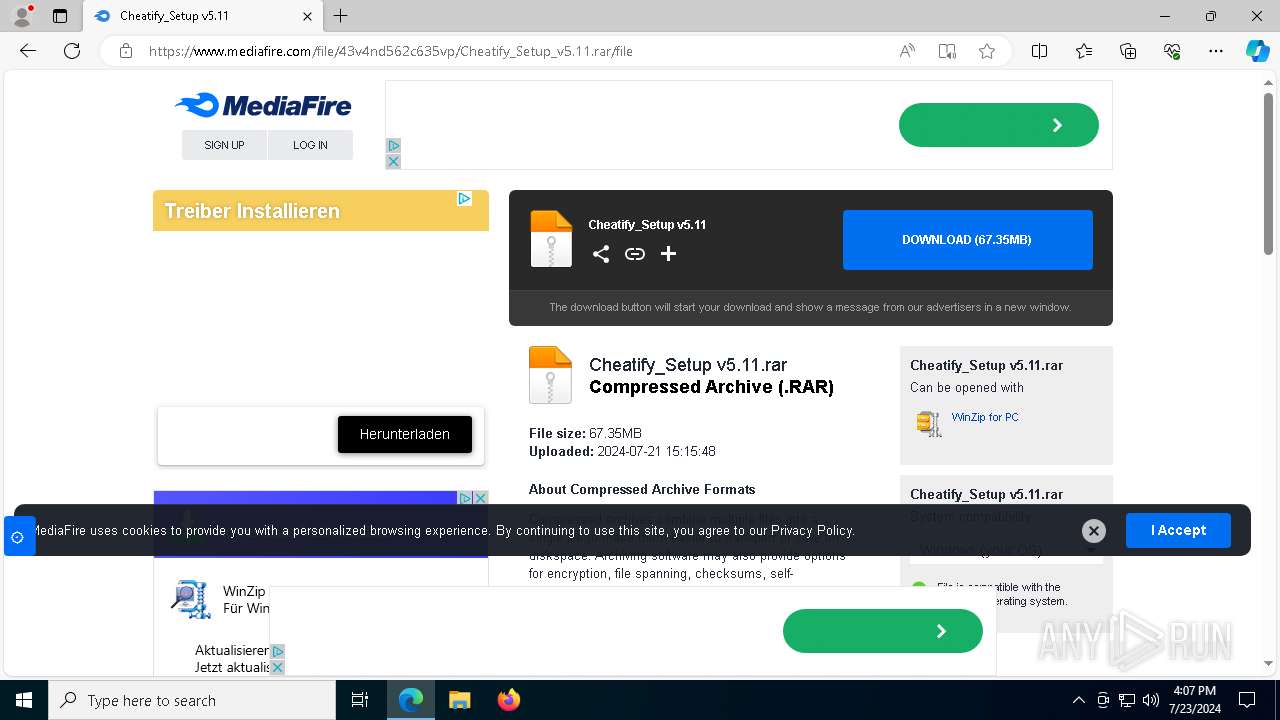Click the green arrow button in top ad
This screenshot has width=1280, height=720.
(998, 125)
